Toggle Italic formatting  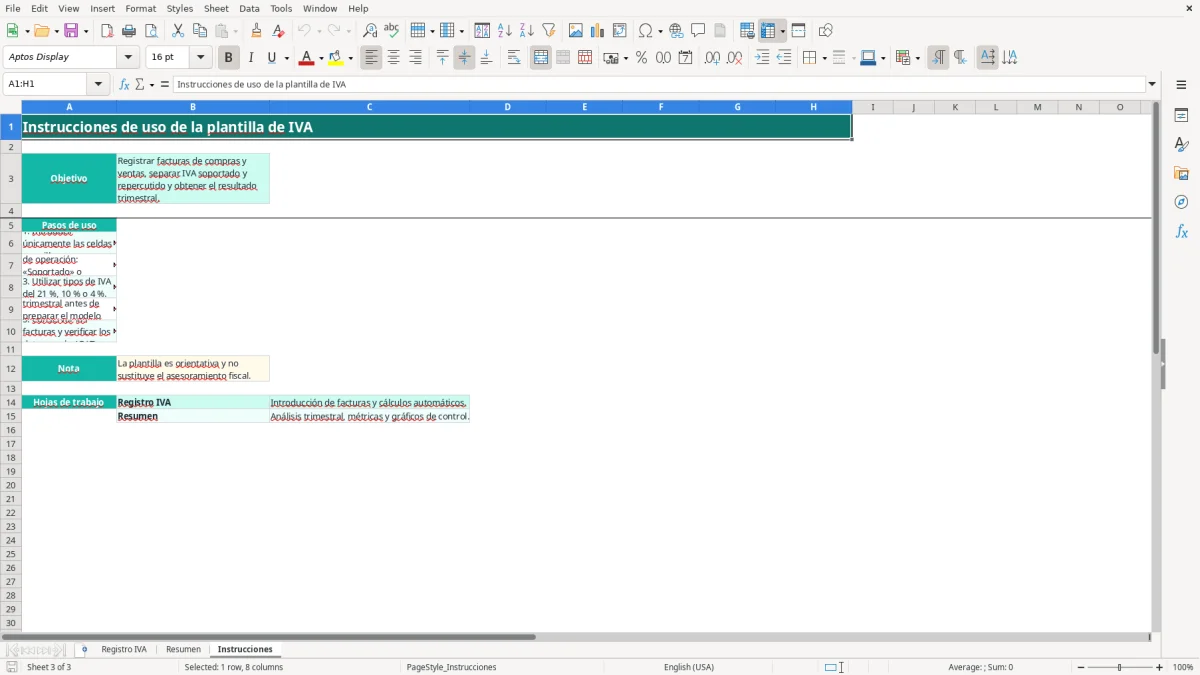[x=251, y=58]
